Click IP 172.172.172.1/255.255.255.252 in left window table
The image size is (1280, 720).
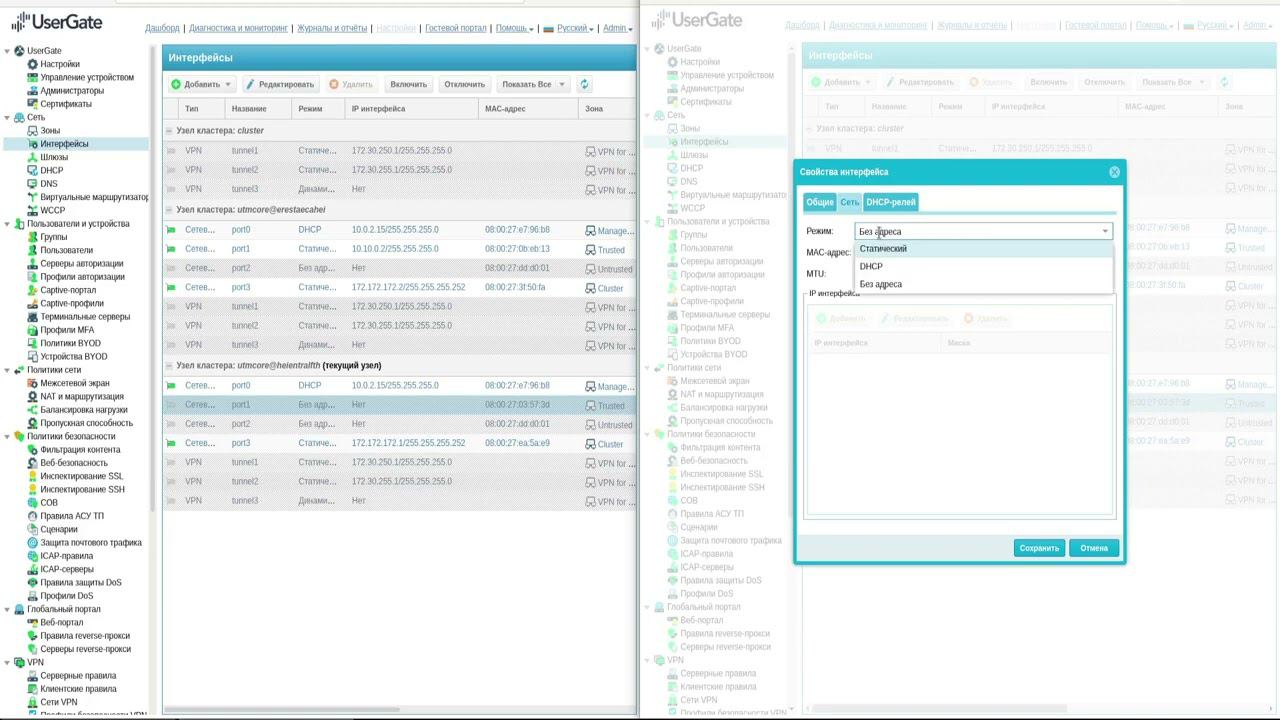pyautogui.click(x=408, y=443)
